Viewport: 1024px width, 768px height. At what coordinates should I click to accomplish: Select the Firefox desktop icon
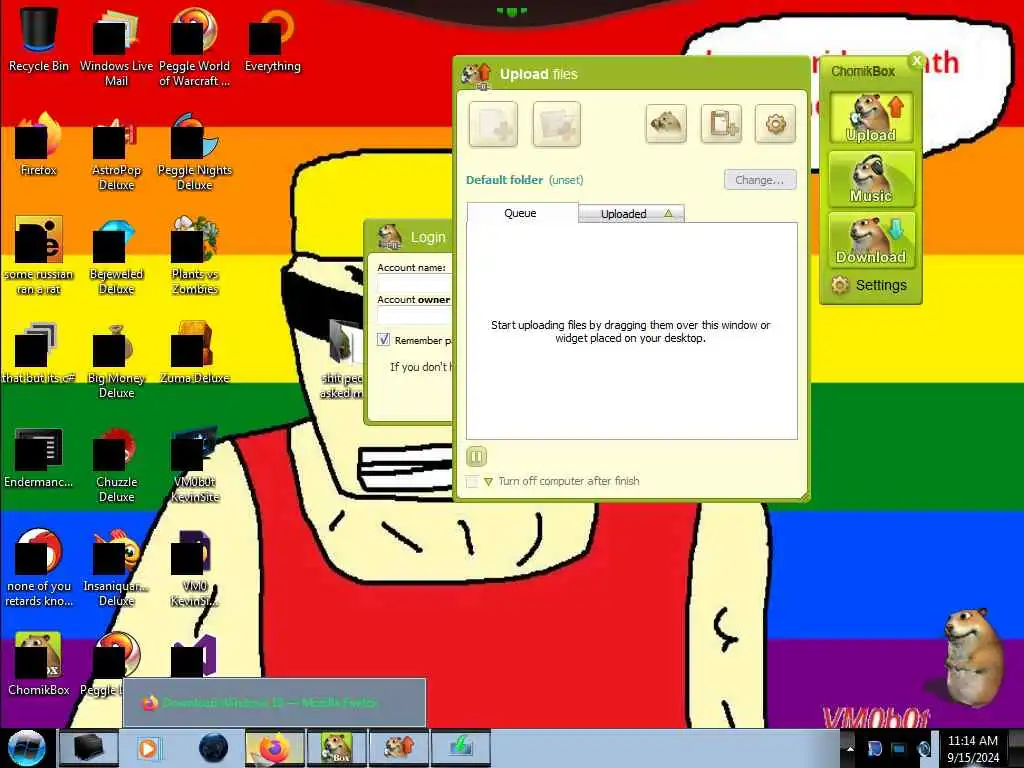39,144
